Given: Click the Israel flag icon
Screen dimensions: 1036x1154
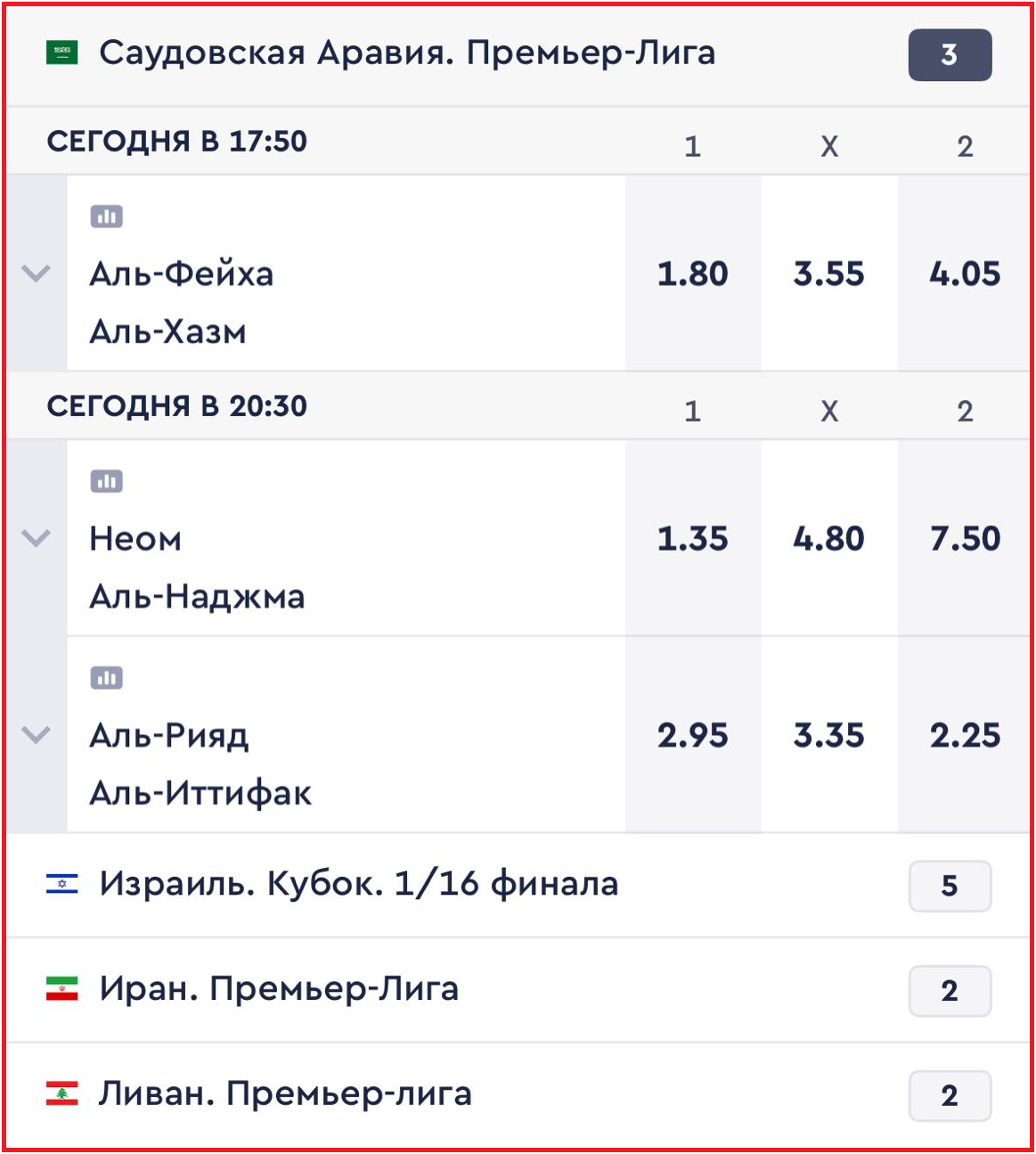Looking at the screenshot, I should point(62,884).
